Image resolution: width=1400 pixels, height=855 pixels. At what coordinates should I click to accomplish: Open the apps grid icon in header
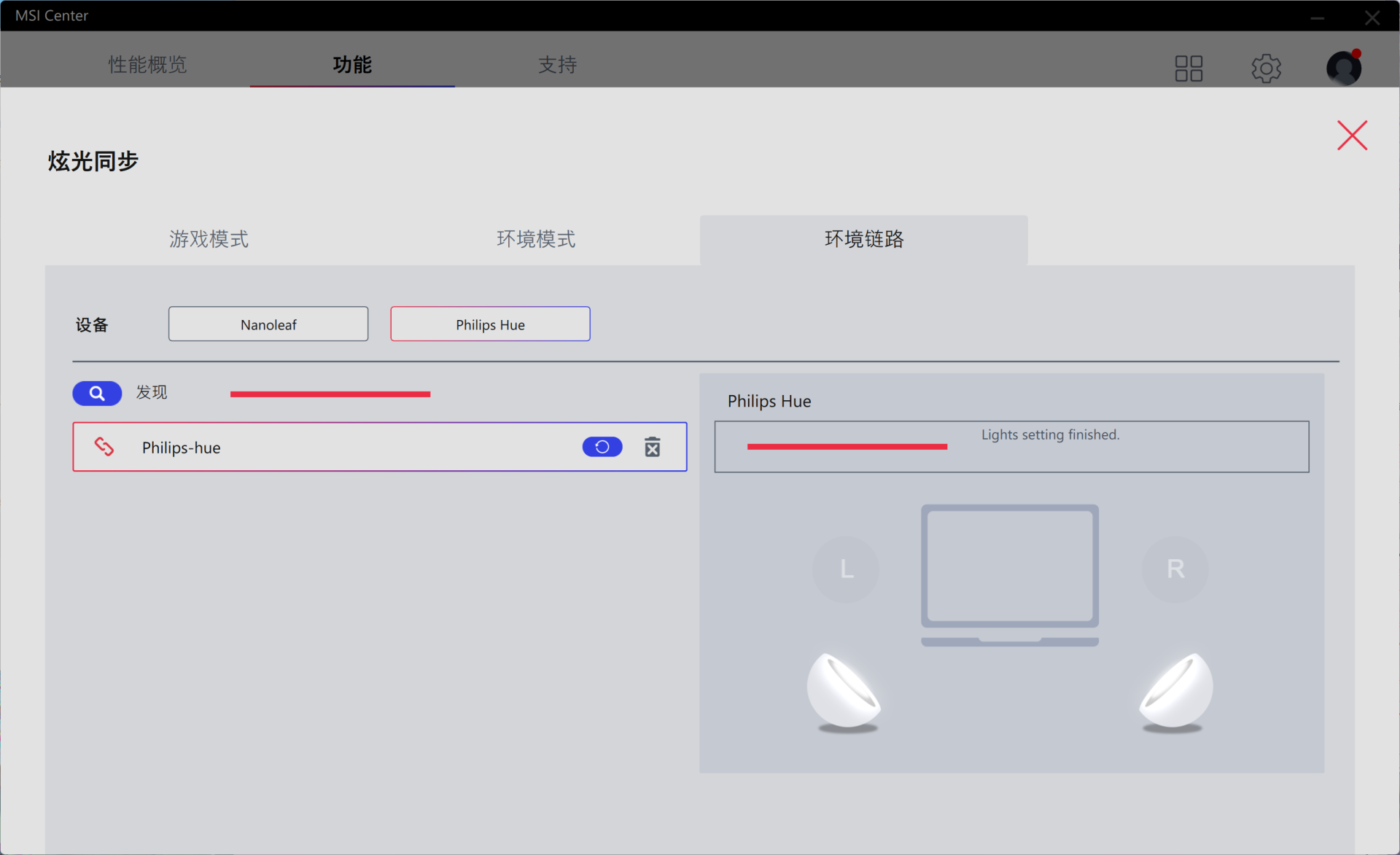click(x=1189, y=69)
